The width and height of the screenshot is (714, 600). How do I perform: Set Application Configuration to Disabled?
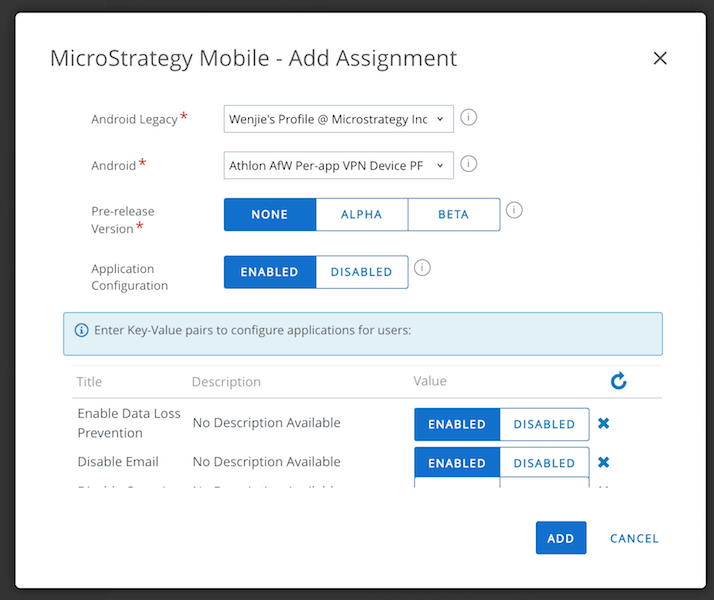362,272
